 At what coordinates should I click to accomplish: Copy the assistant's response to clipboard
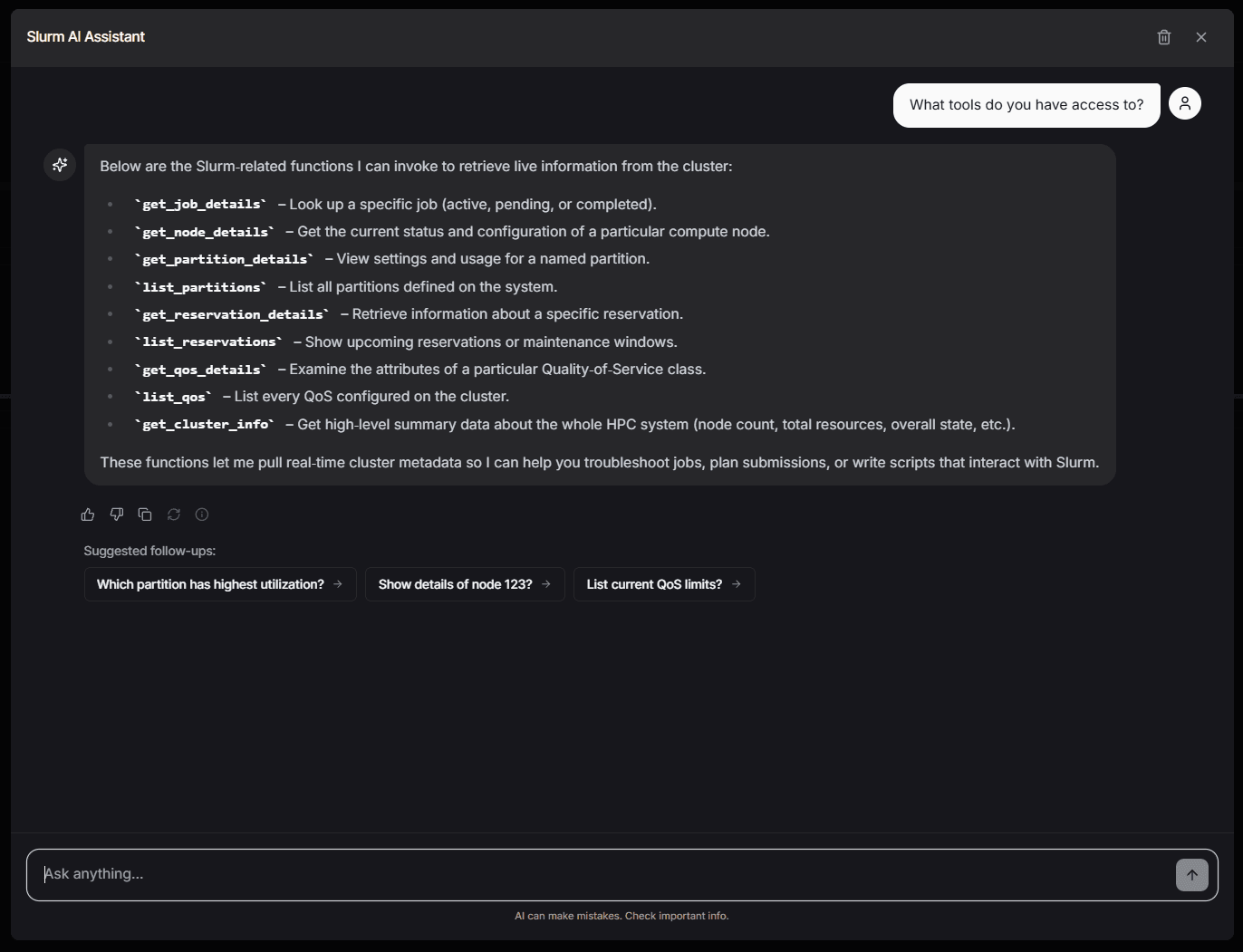point(145,514)
